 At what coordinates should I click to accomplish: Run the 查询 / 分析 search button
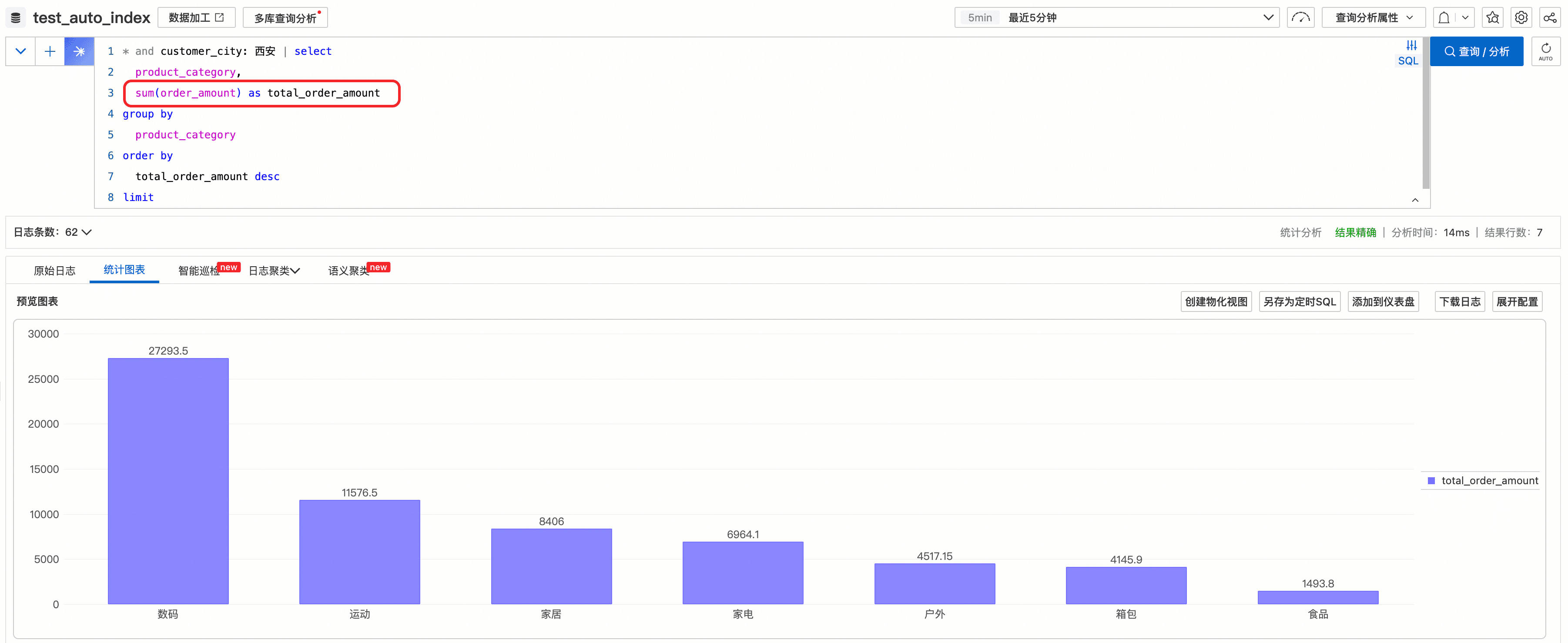coord(1476,51)
